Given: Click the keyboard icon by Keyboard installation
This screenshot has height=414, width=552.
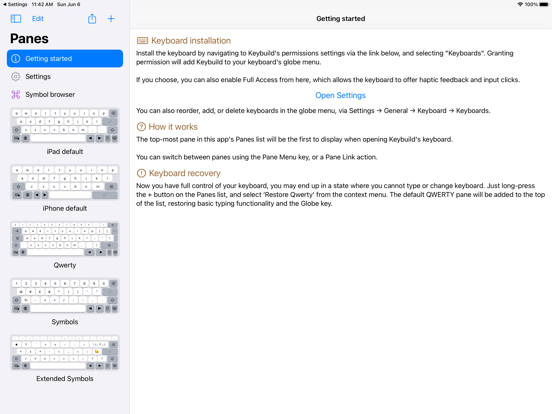Looking at the screenshot, I should point(142,40).
